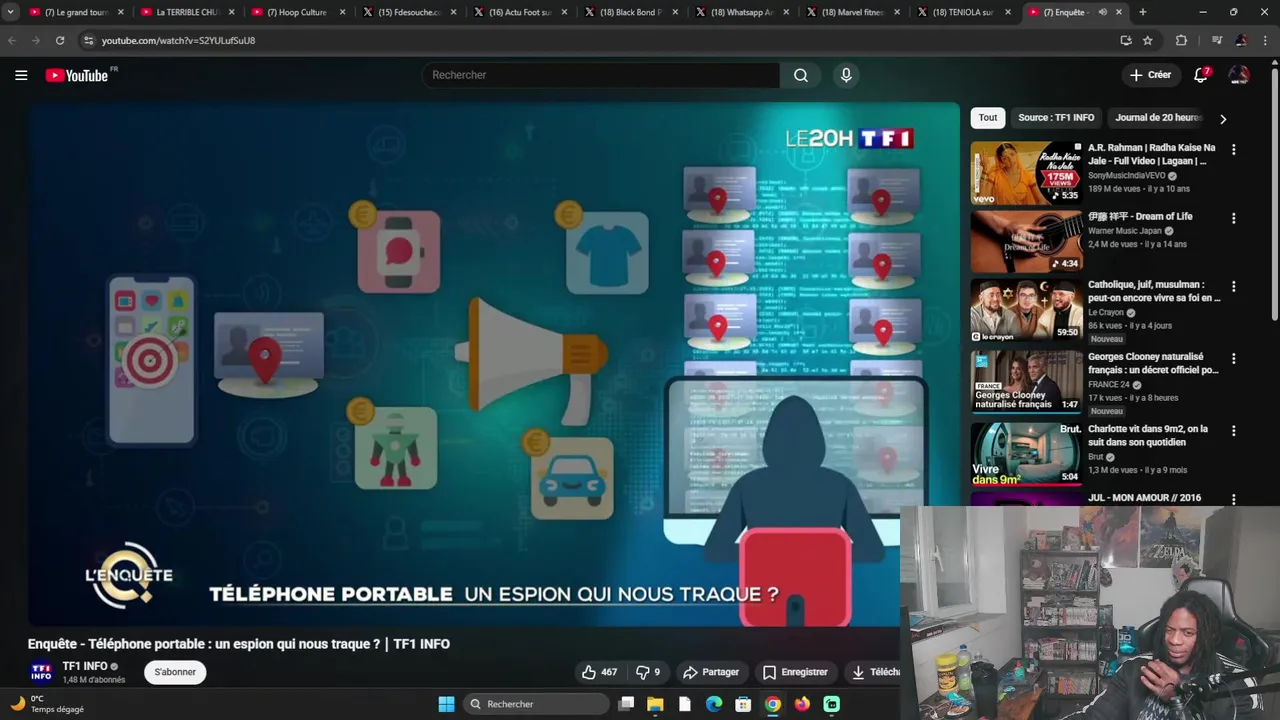Open weather widget Temps dégagé
Screen dimensions: 1280x720
click(46, 704)
